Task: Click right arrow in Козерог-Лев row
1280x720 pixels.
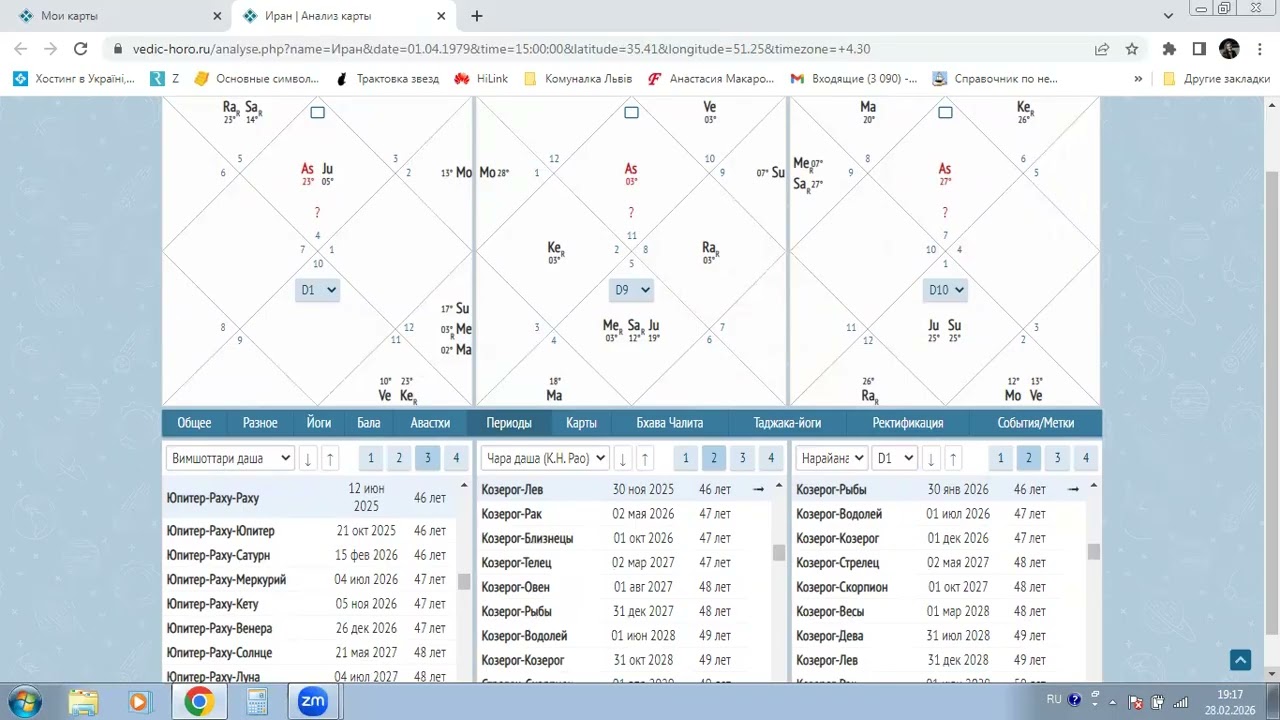Action: tap(758, 489)
